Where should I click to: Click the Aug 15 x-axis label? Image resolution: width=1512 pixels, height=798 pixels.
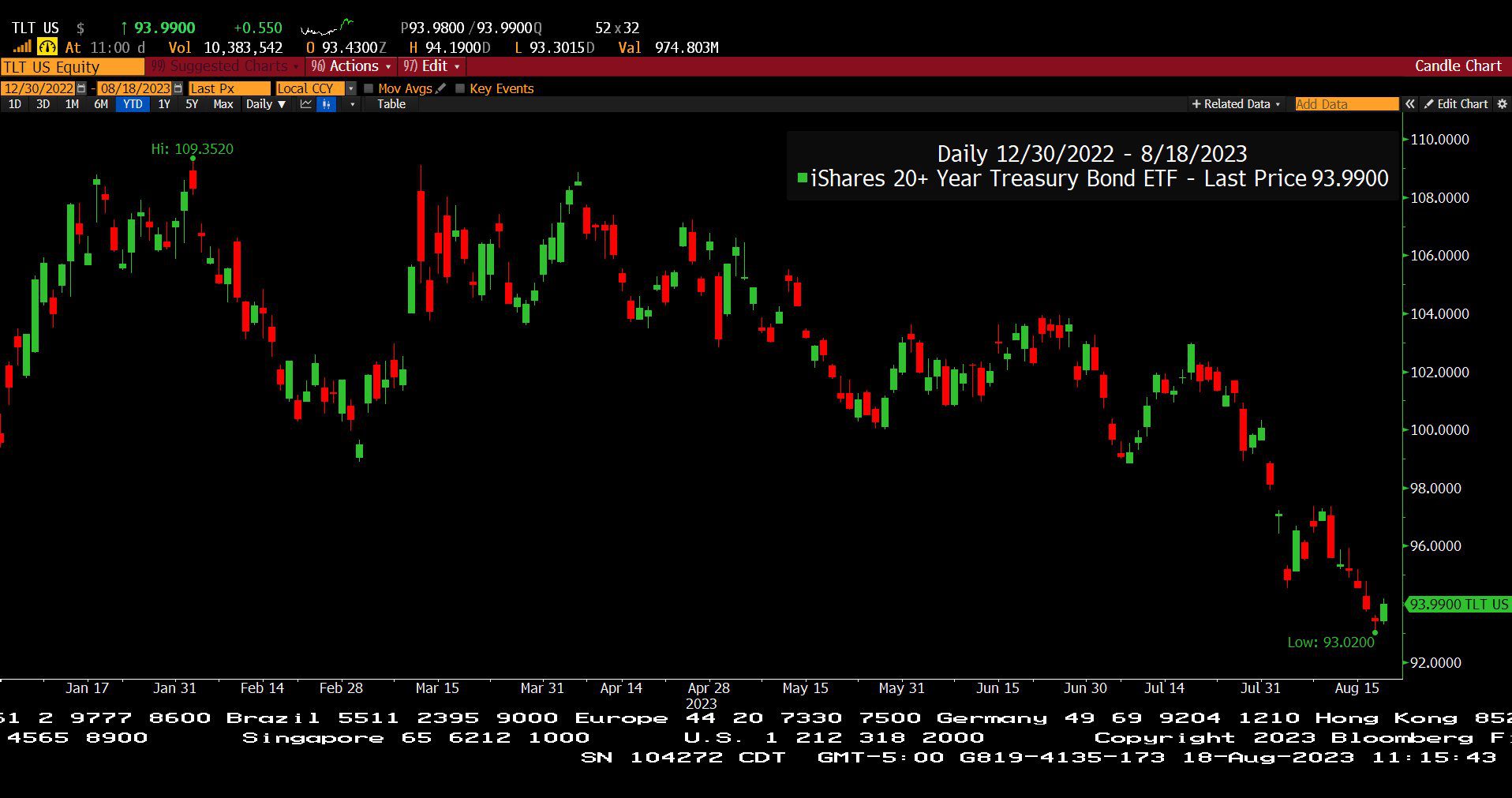1357,688
